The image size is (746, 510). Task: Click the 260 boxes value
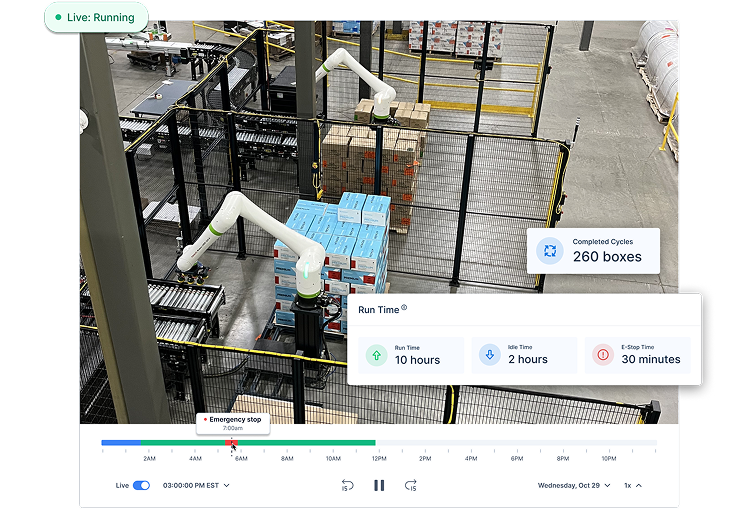pos(607,257)
